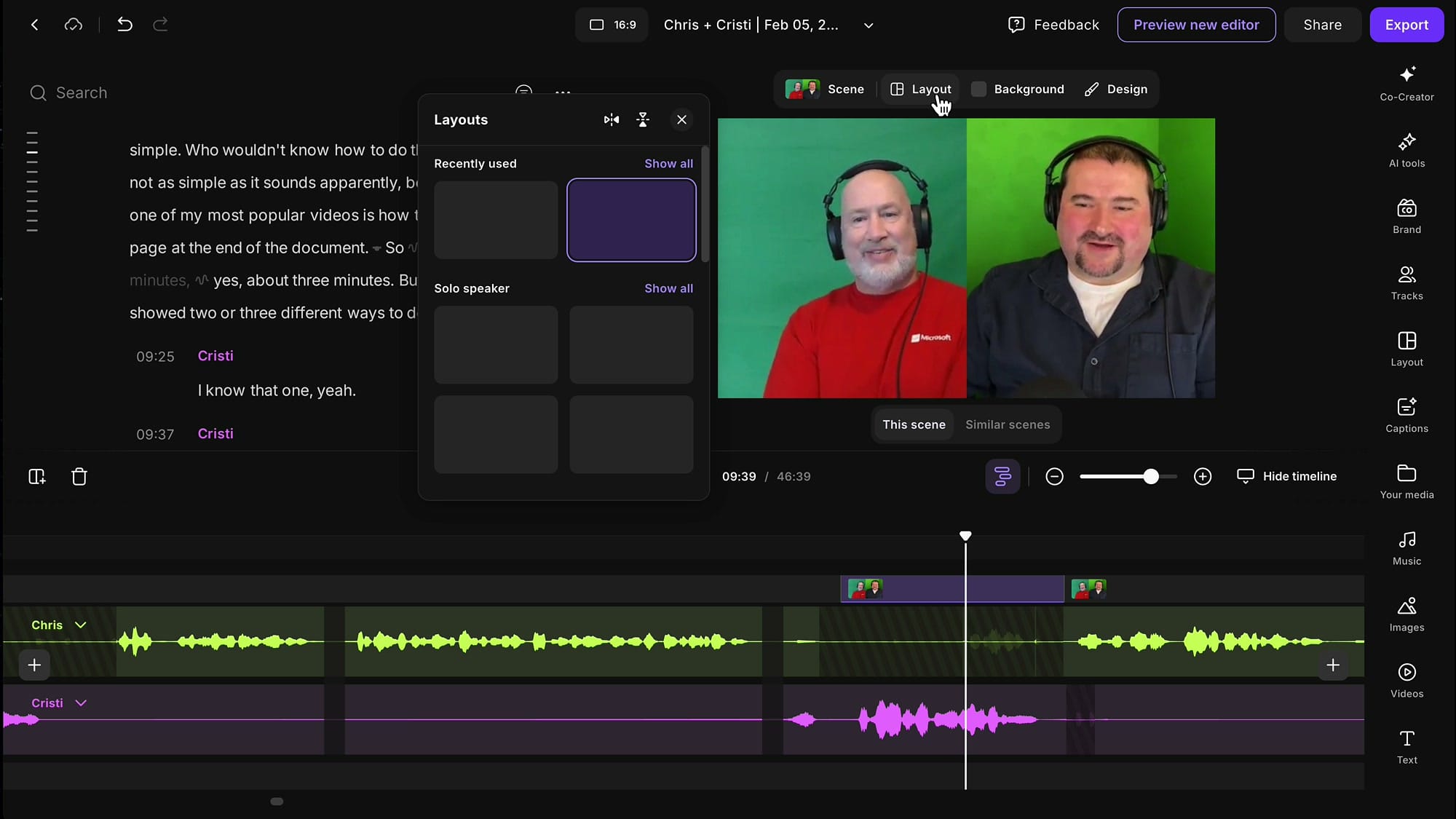The width and height of the screenshot is (1456, 819).
Task: Switch to Similar scenes view
Action: point(1007,424)
